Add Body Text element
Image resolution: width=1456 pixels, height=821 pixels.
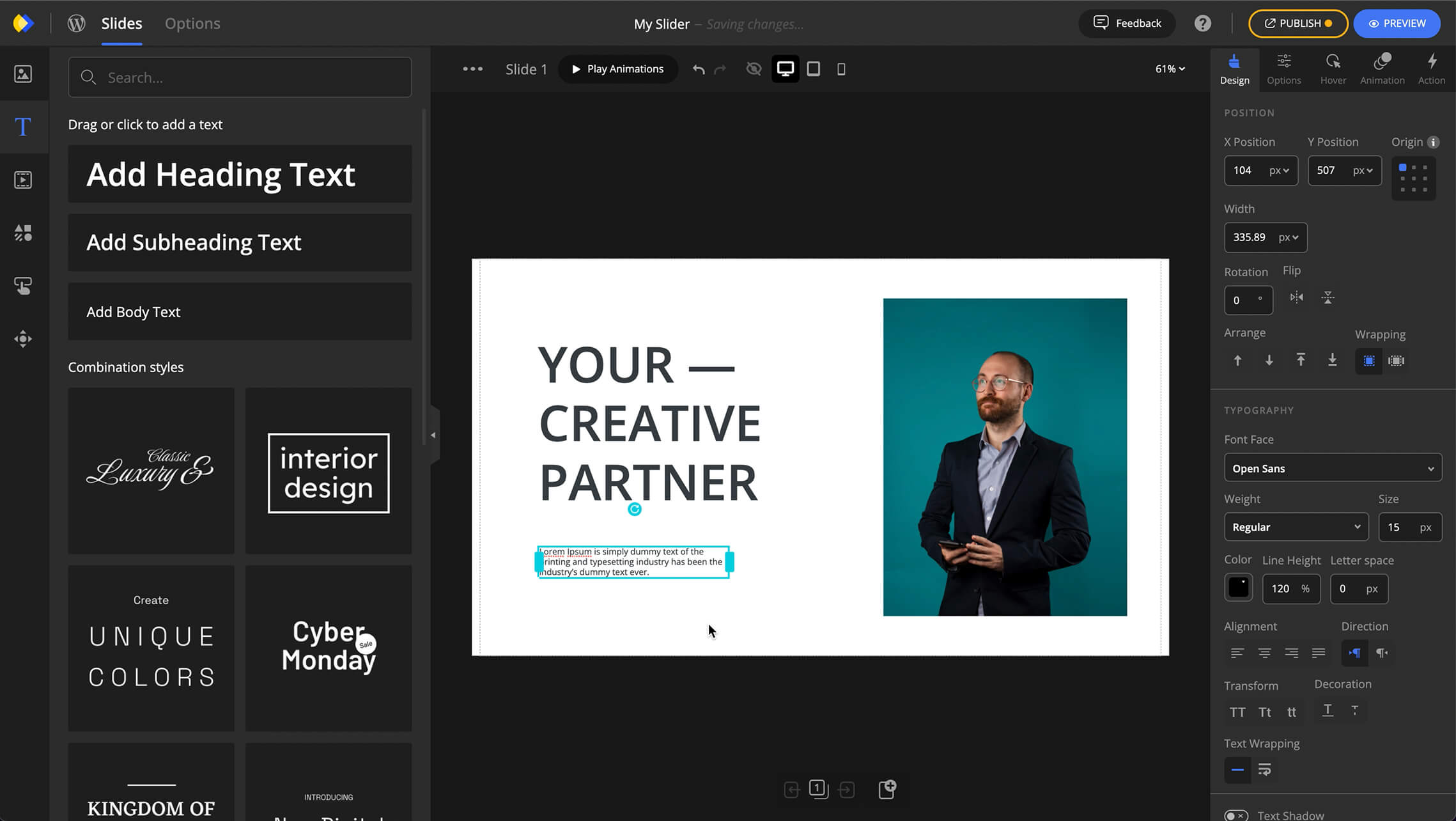click(x=240, y=311)
